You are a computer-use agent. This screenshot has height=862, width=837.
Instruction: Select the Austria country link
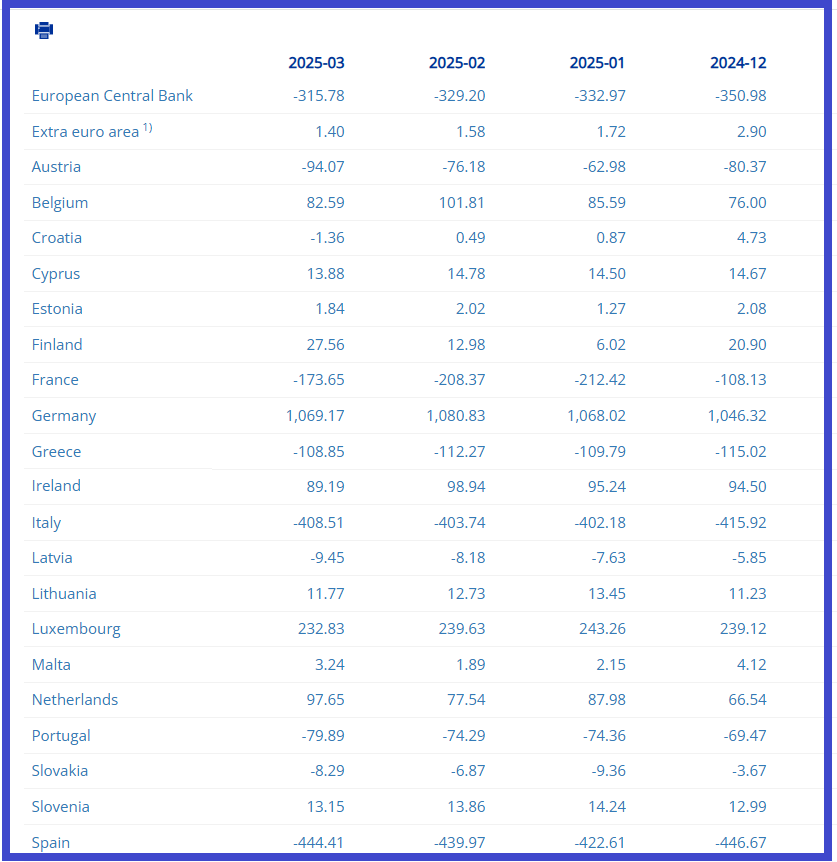pos(56,167)
